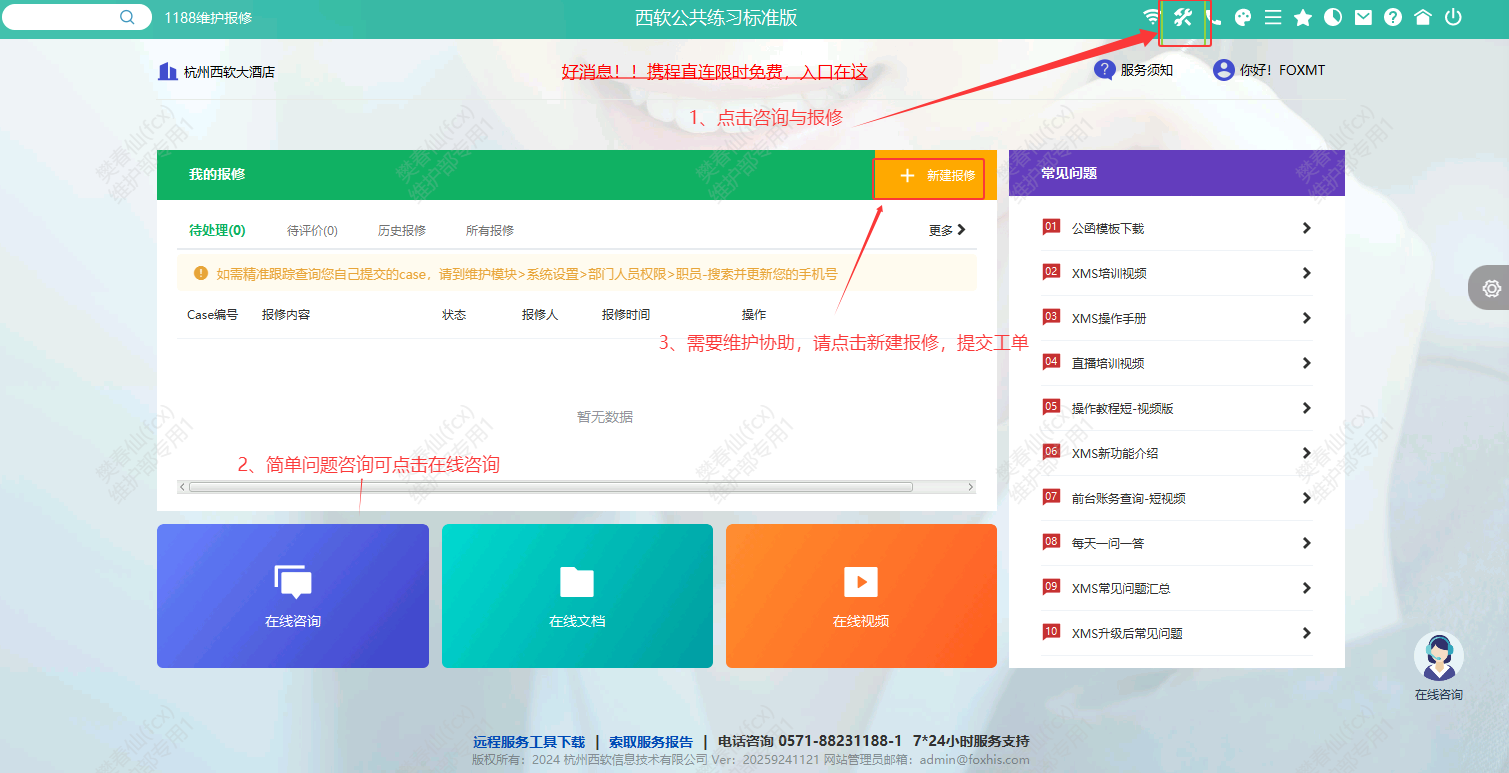Click the horizontal scrollbar under the table
The height and width of the screenshot is (773, 1509).
point(550,487)
